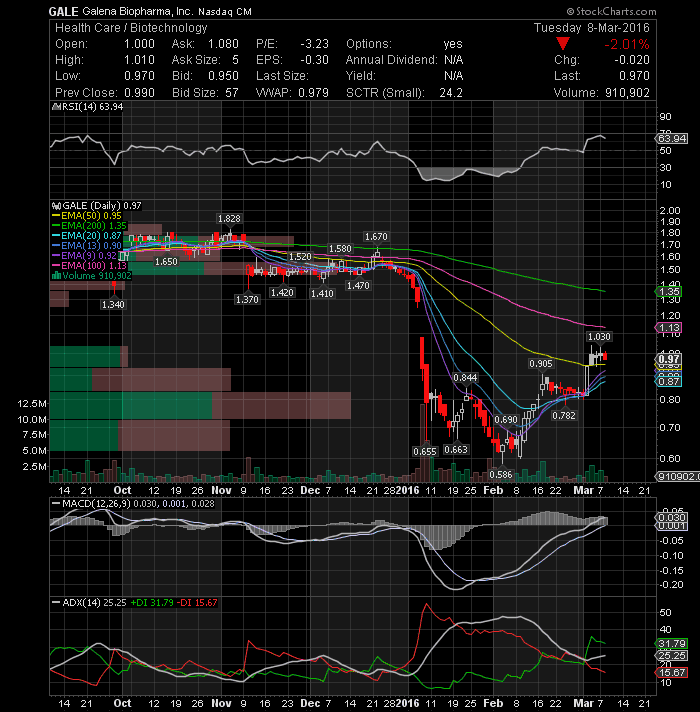The image size is (700, 712).
Task: Click the 0.844 price annotation
Action: point(465,378)
